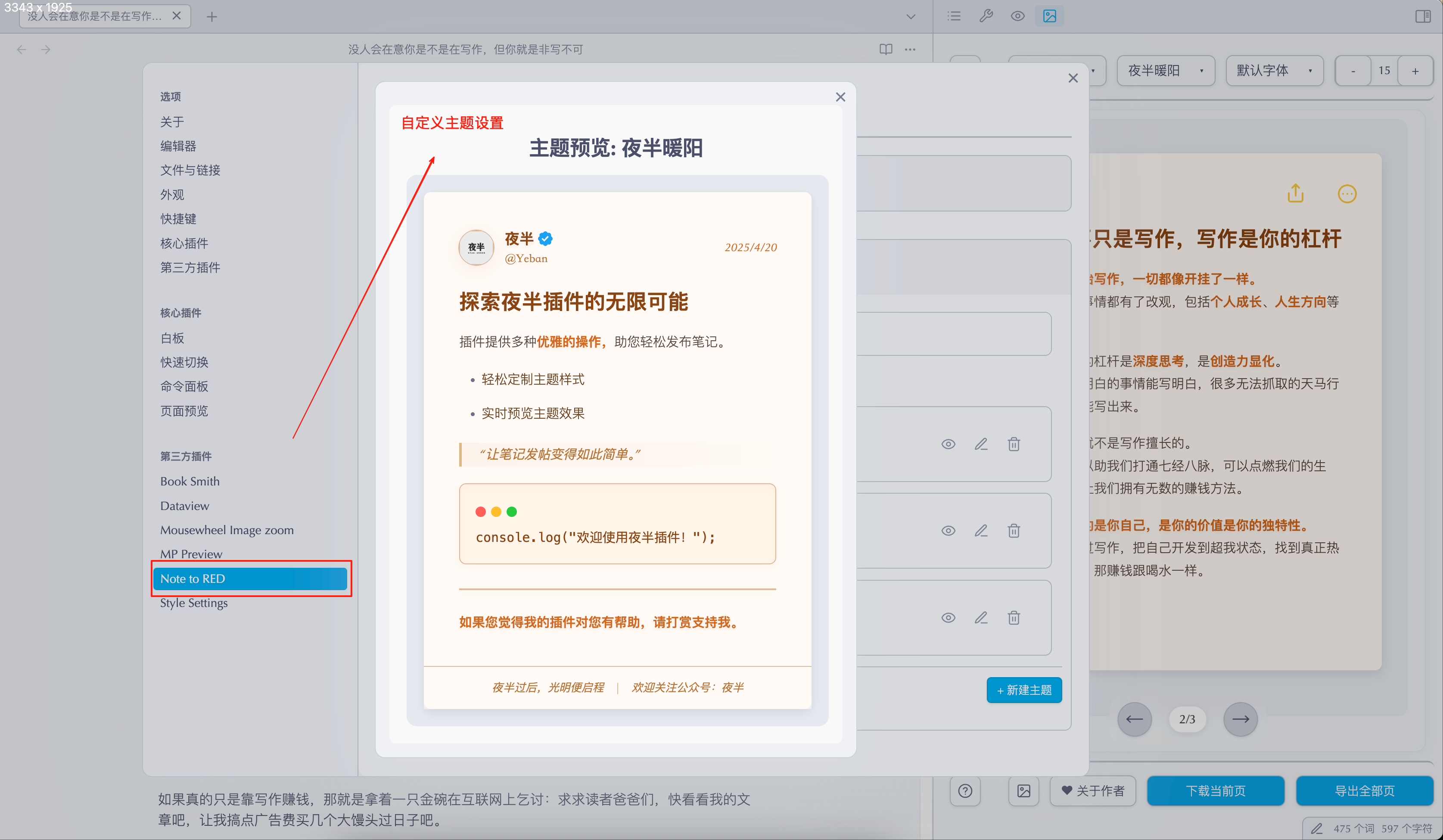1443x840 pixels.
Task: Toggle the eye view icon in top toolbar
Action: coord(1017,16)
